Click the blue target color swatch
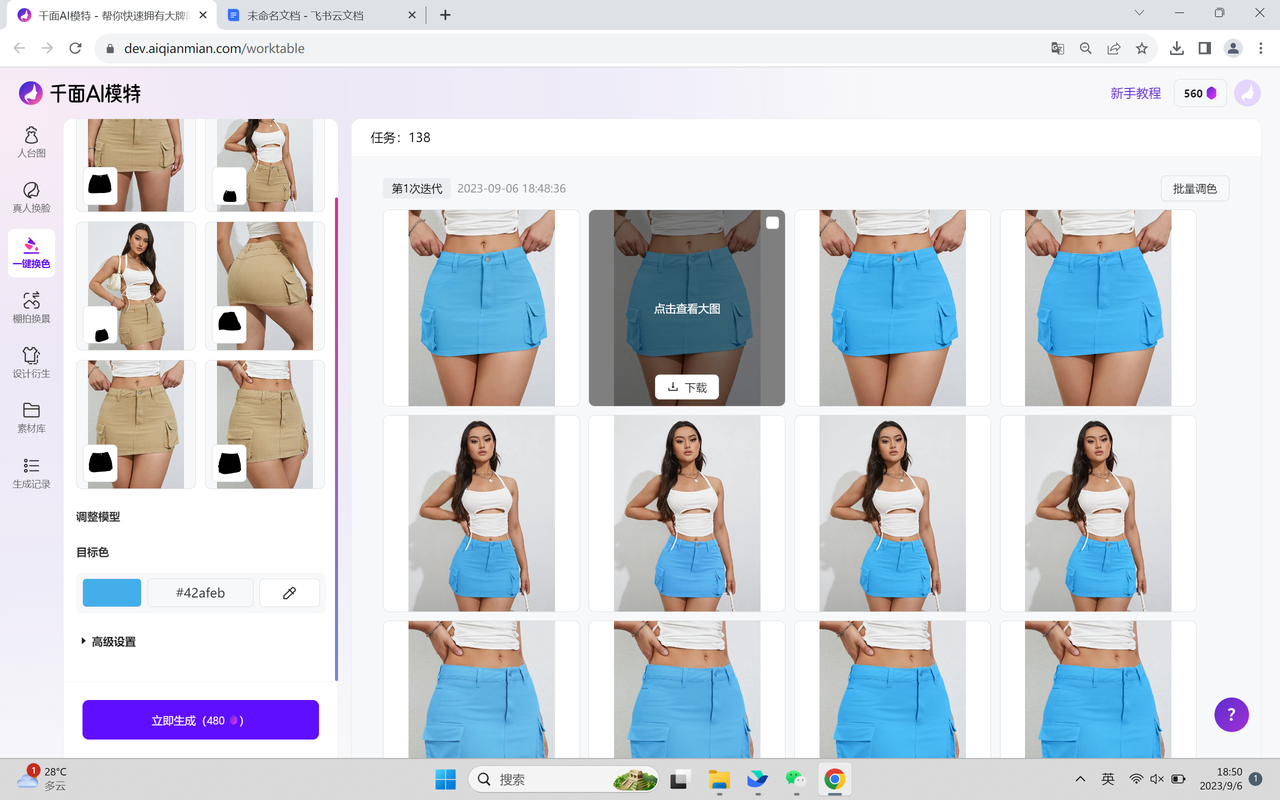This screenshot has width=1280, height=800. click(x=112, y=593)
